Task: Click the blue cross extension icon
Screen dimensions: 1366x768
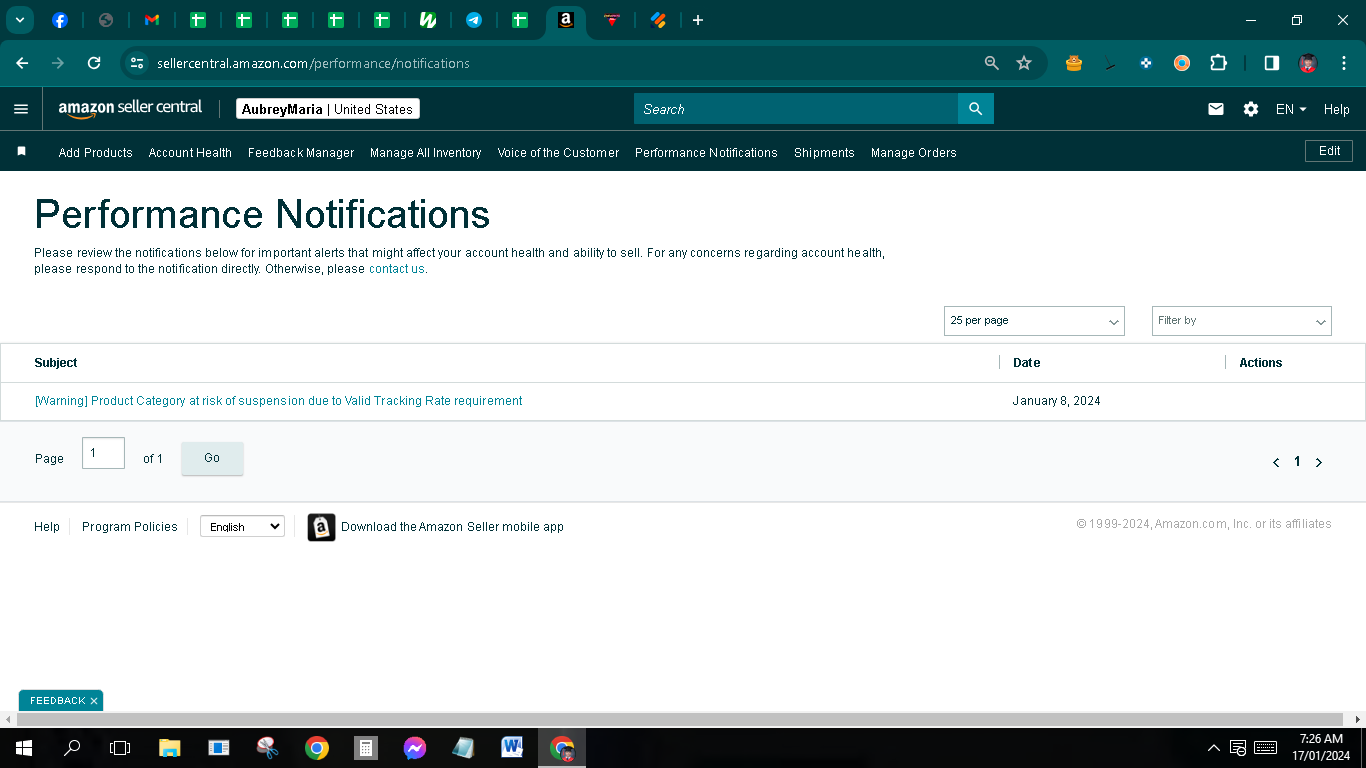Action: pos(1146,63)
